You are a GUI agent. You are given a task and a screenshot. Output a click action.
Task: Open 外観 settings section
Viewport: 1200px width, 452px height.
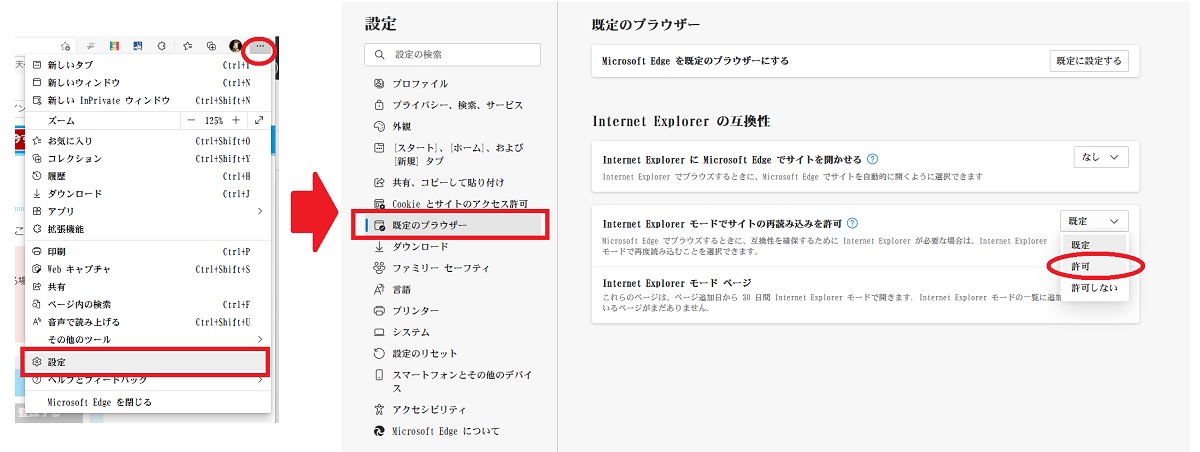tap(453, 127)
